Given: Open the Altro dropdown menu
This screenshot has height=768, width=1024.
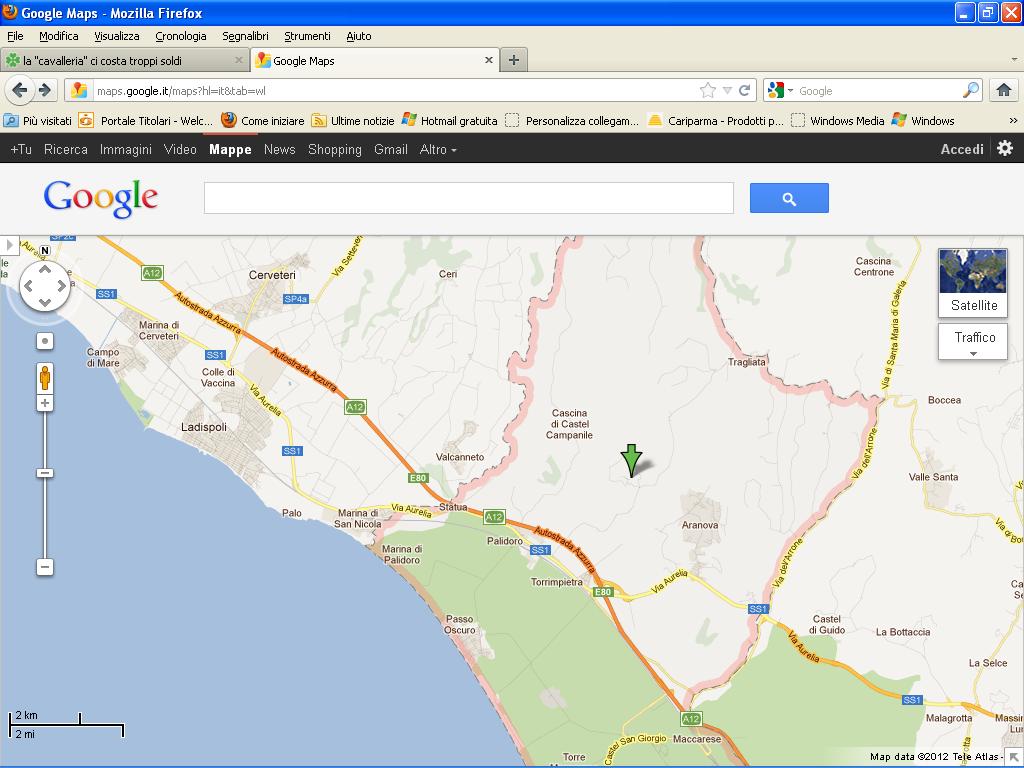Looking at the screenshot, I should (438, 149).
